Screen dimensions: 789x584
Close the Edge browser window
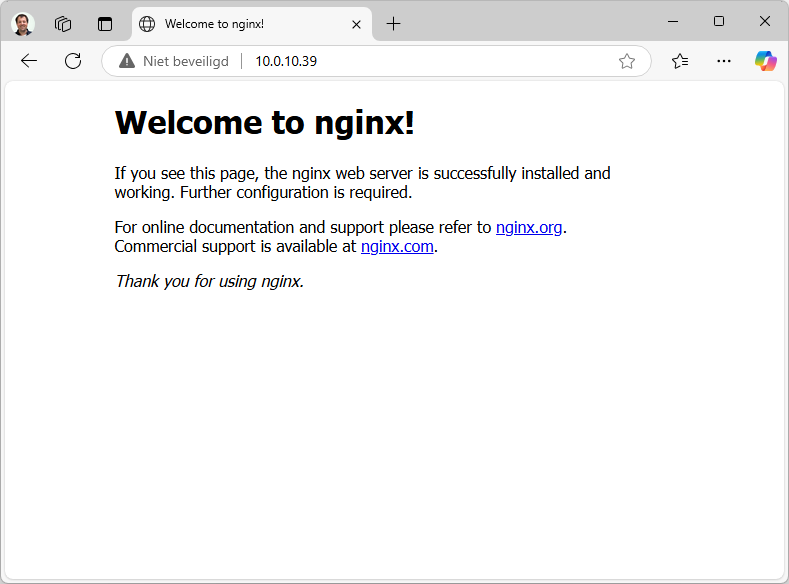[x=764, y=21]
